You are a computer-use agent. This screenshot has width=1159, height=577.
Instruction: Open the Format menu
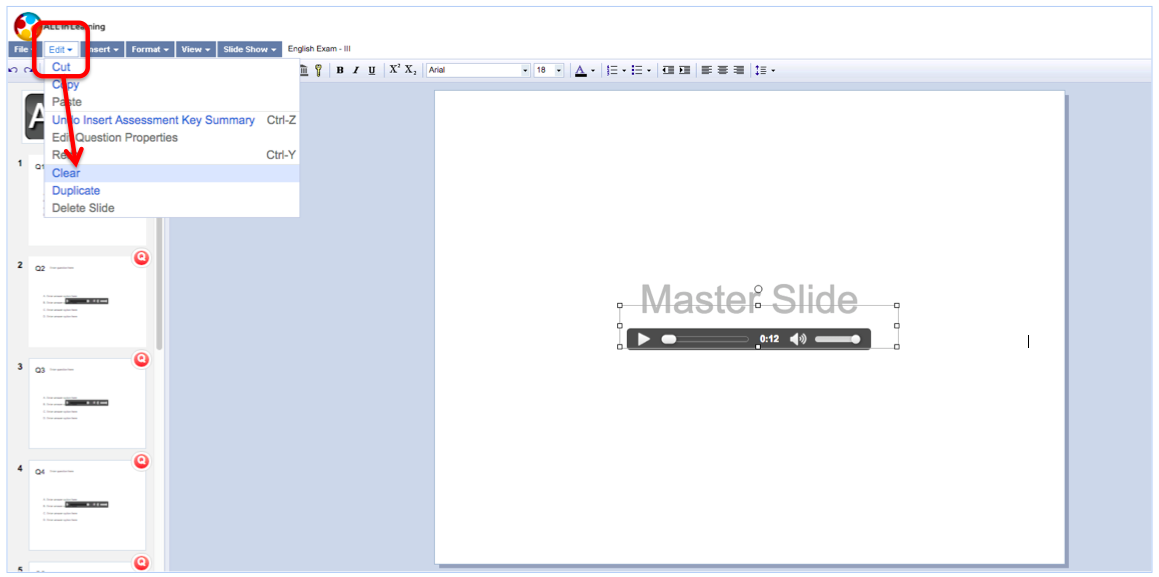149,49
